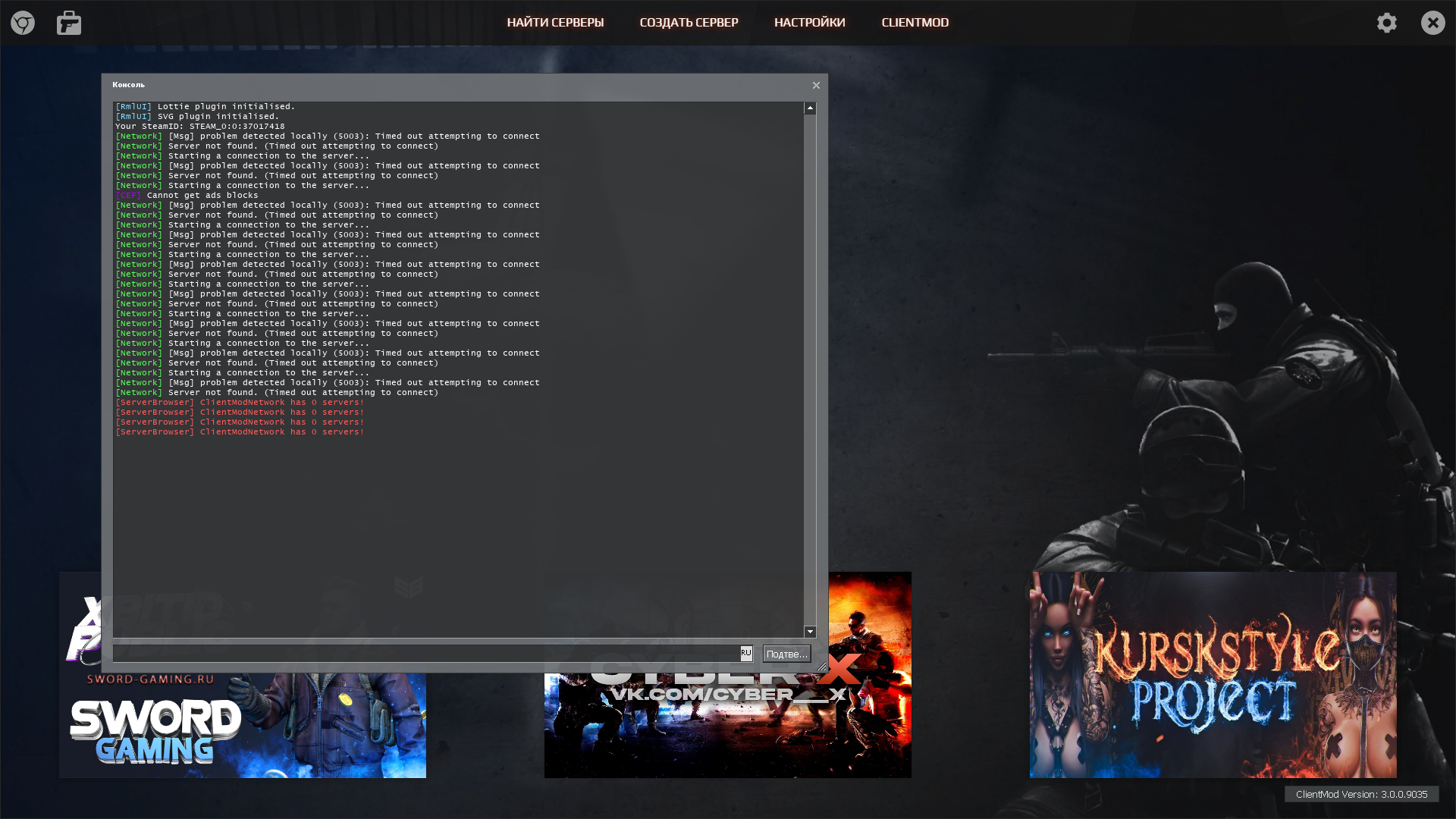The image size is (1456, 819).
Task: Open the НАСТРОЙКИ menu
Action: point(809,23)
